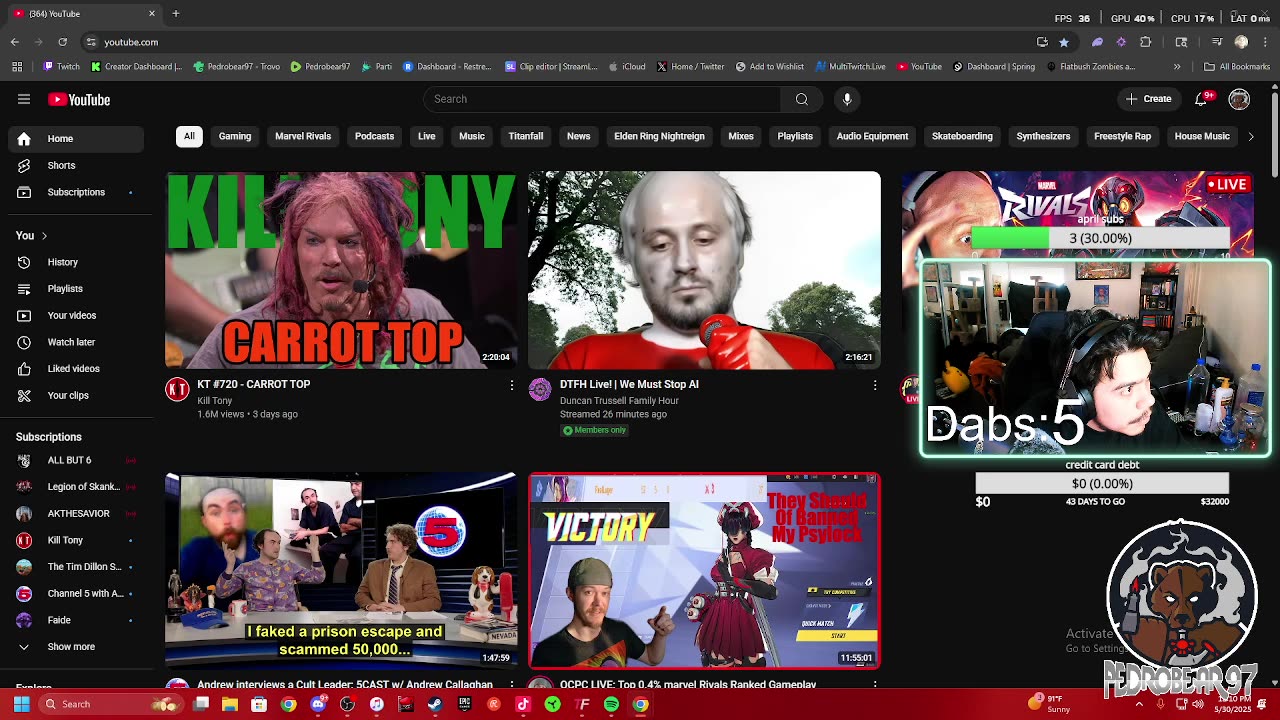The image size is (1280, 720).
Task: Select the Freestyle Rap chip
Action: click(x=1122, y=136)
